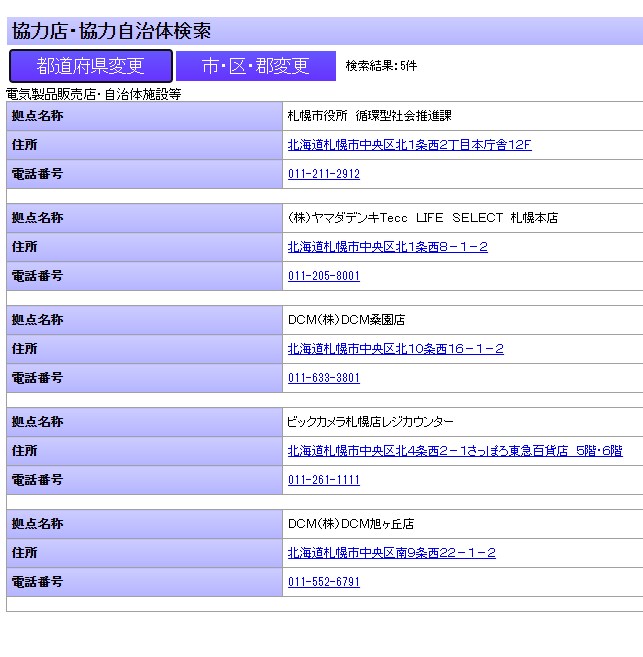
Task: Click the 電気製品販売店・自治体施設等 category label
Action: [93, 94]
